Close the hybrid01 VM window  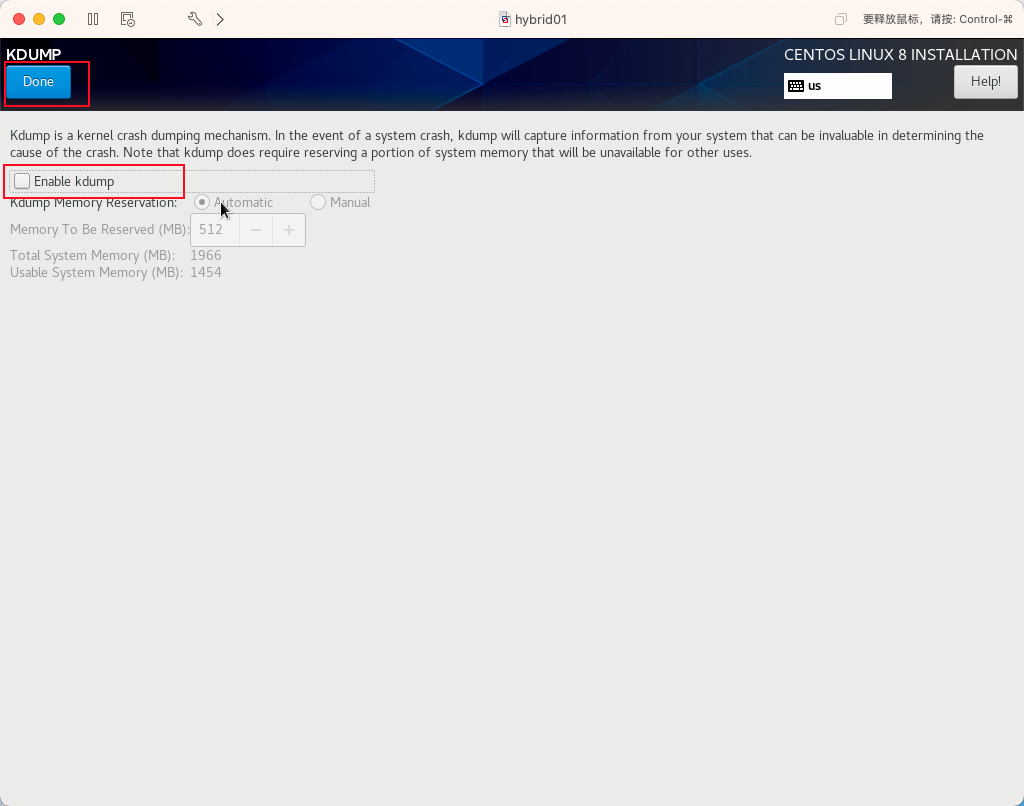click(19, 19)
